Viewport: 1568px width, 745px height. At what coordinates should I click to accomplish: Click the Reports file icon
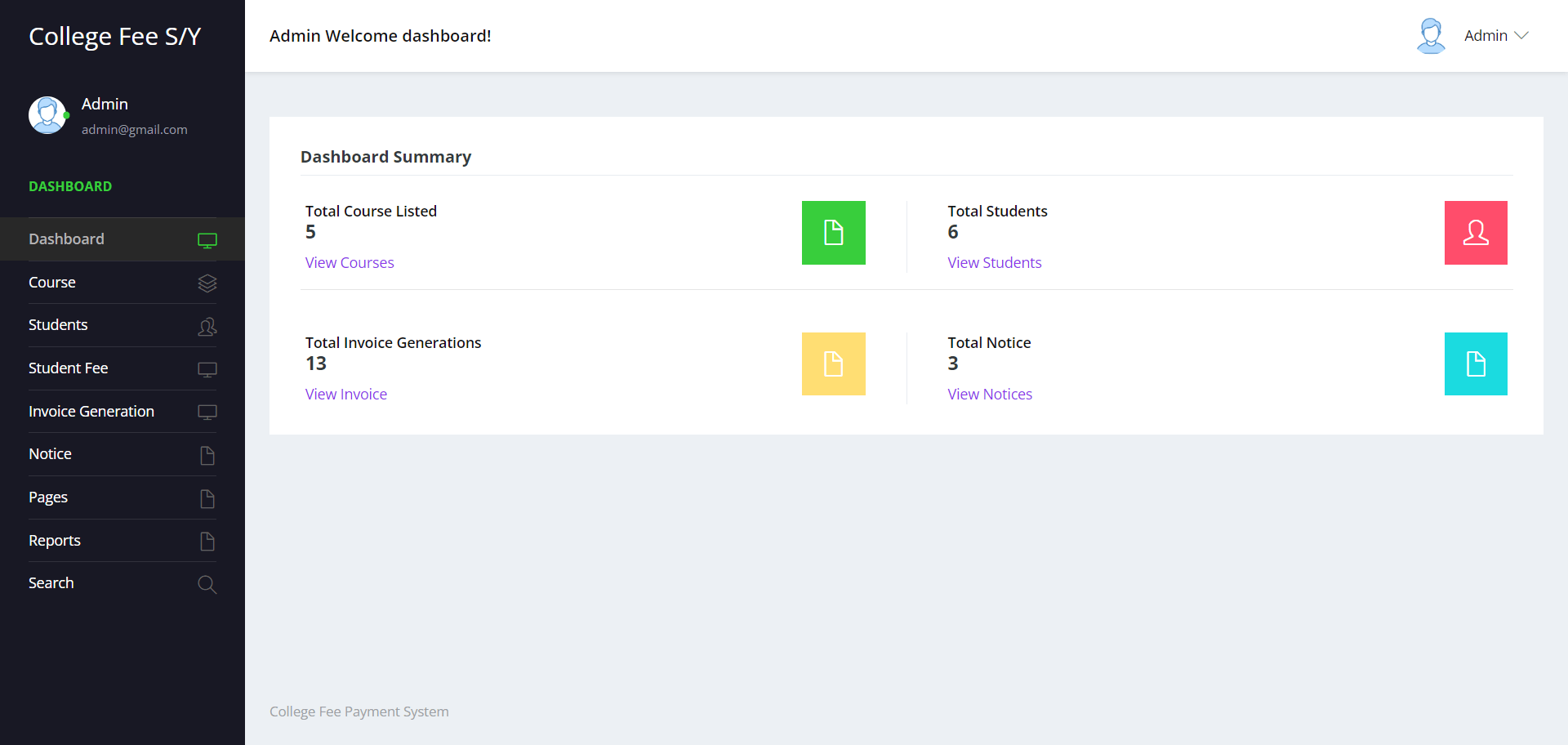(207, 541)
